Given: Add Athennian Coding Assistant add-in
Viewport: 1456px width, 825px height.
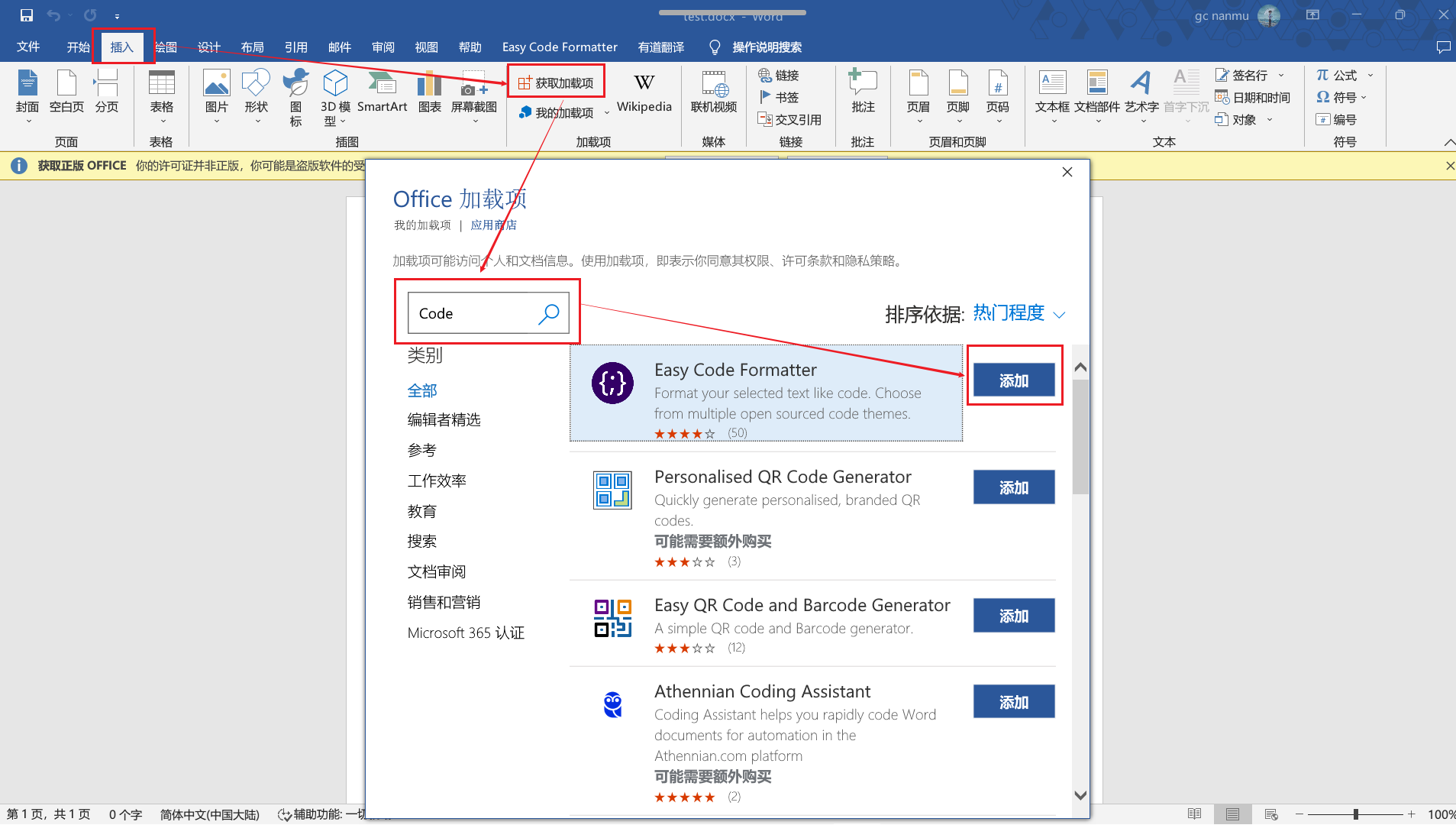Looking at the screenshot, I should point(1014,702).
